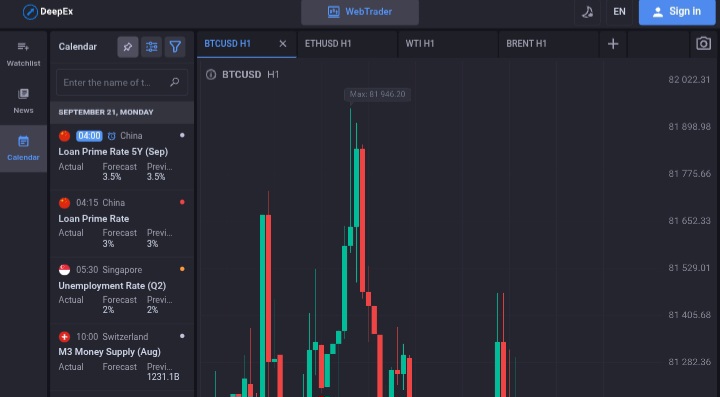Open the News sidebar panel
The height and width of the screenshot is (397, 720).
click(23, 101)
